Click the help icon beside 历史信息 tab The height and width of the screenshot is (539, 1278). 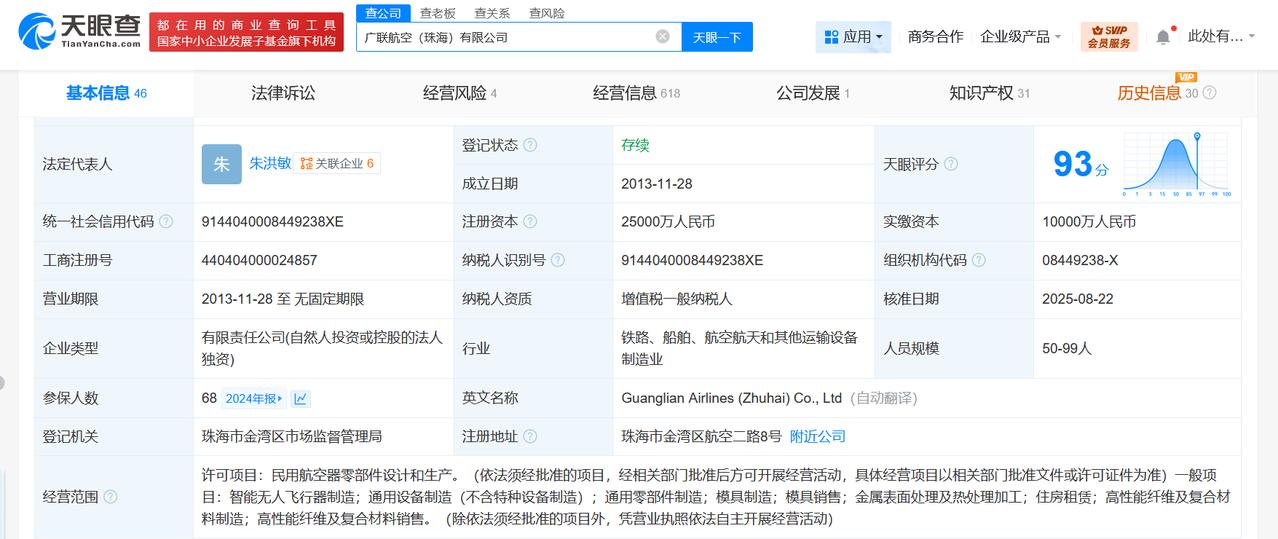coord(1209,93)
